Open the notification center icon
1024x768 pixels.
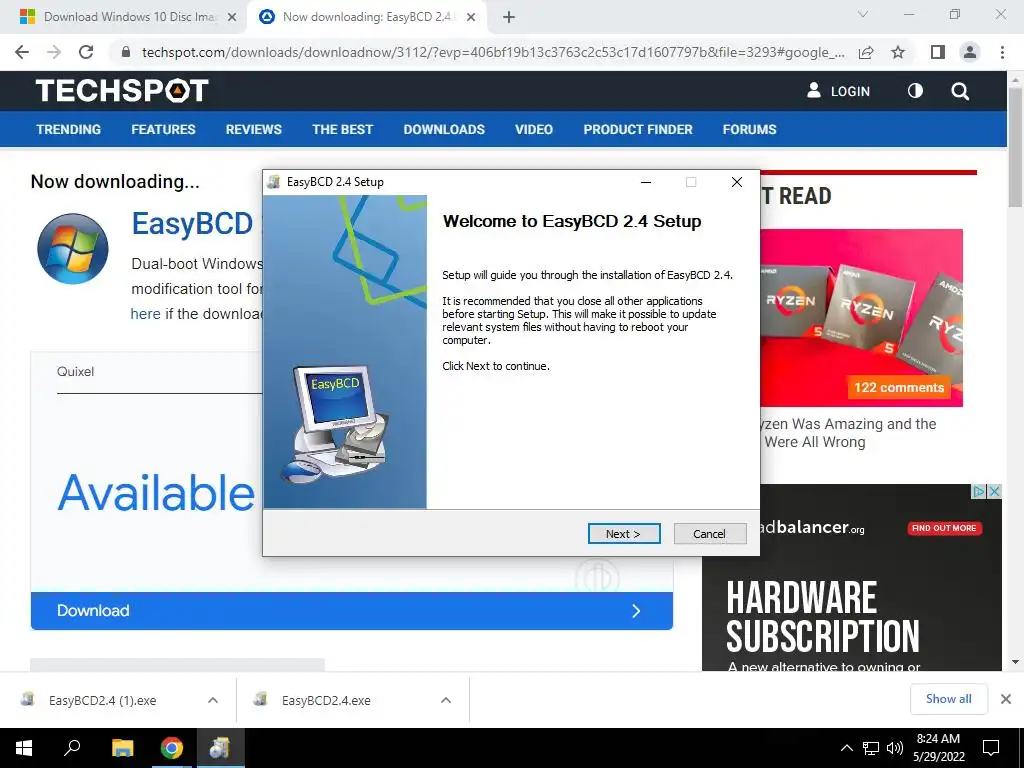[x=991, y=748]
